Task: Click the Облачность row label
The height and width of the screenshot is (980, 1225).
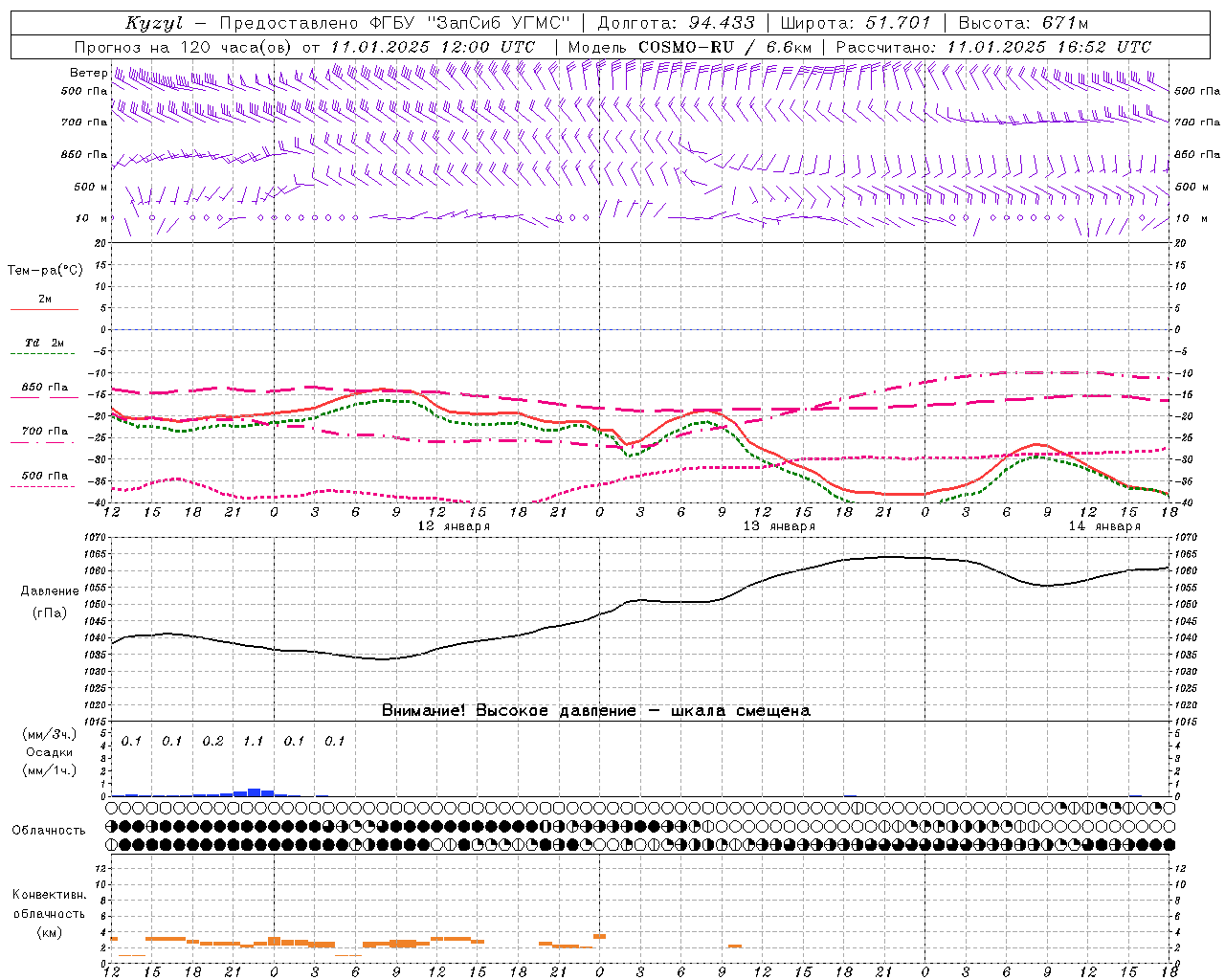Action: click(x=49, y=831)
